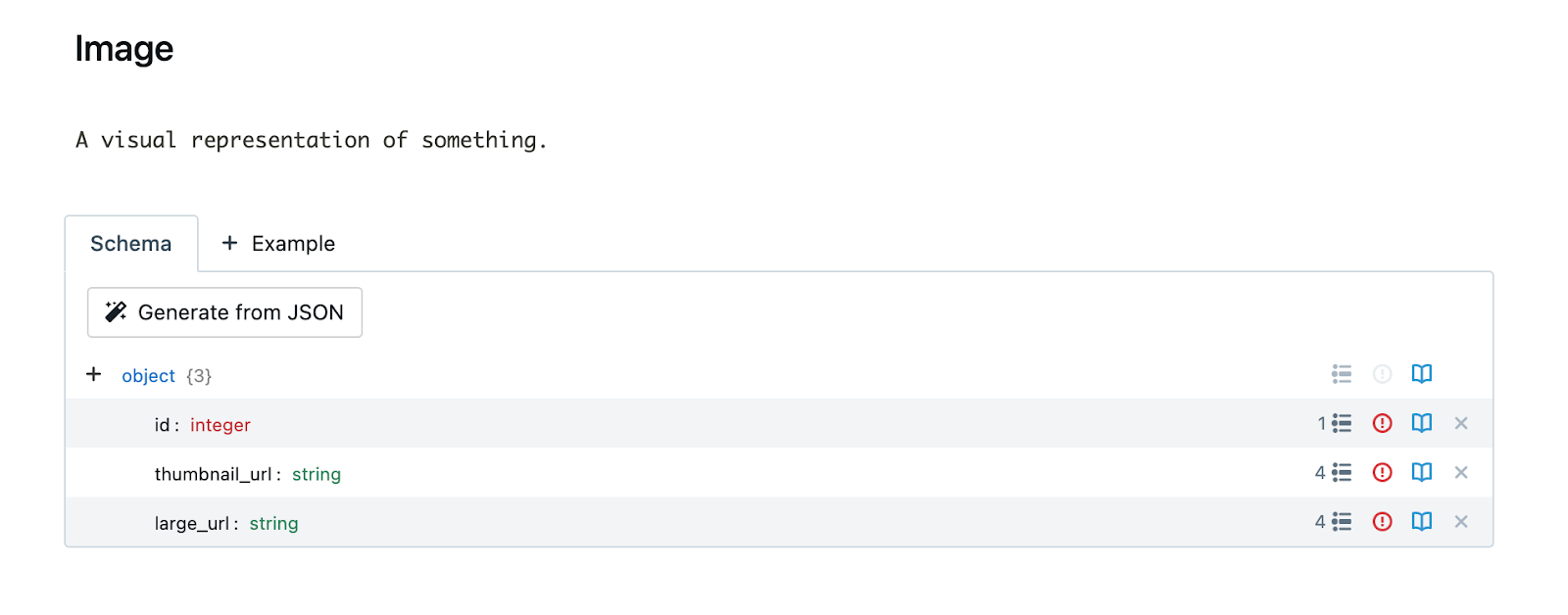Add property with plus next to object
Viewport: 1568px width, 615px height.
[93, 374]
